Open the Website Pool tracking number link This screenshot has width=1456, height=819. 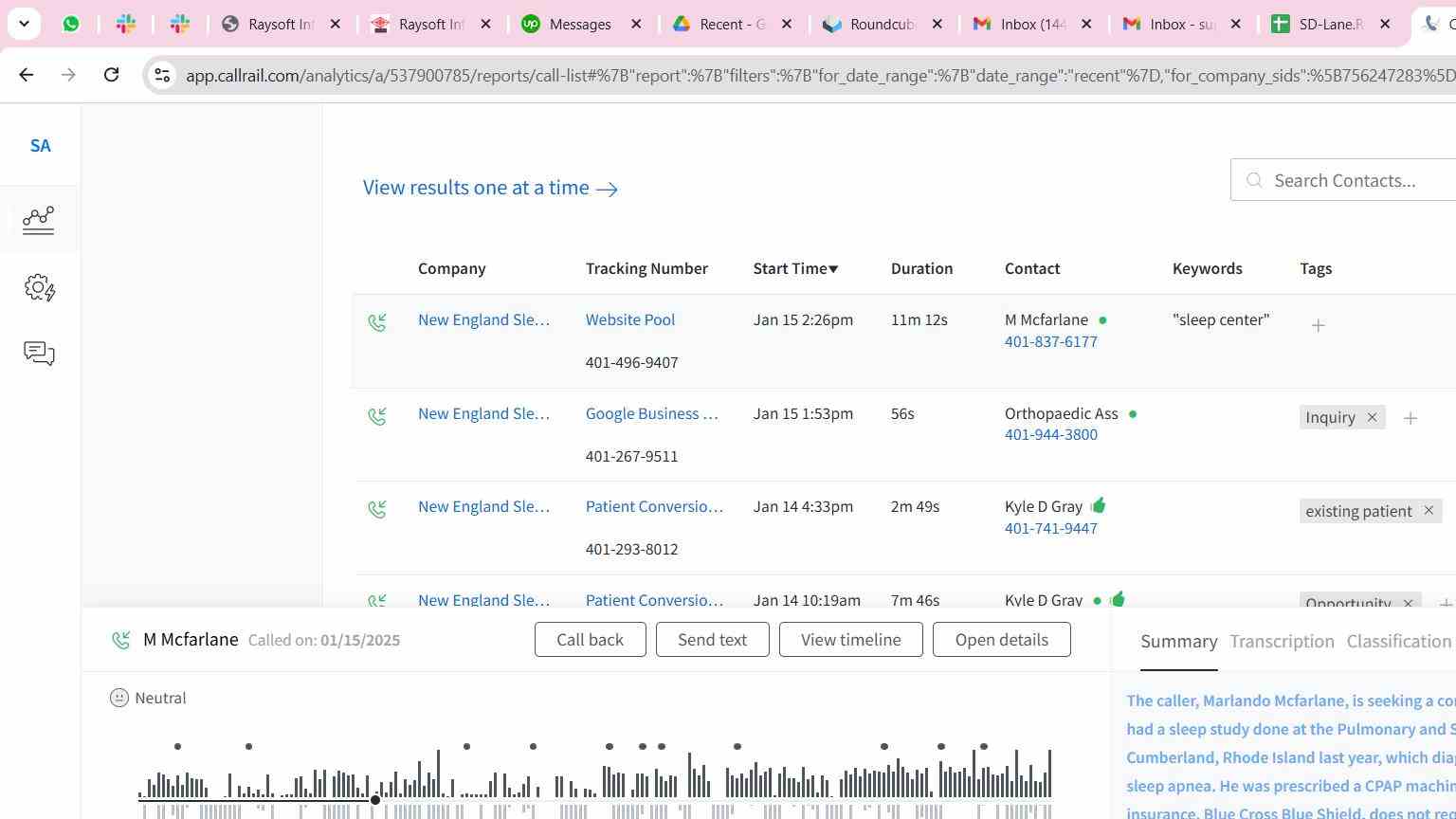coord(629,319)
